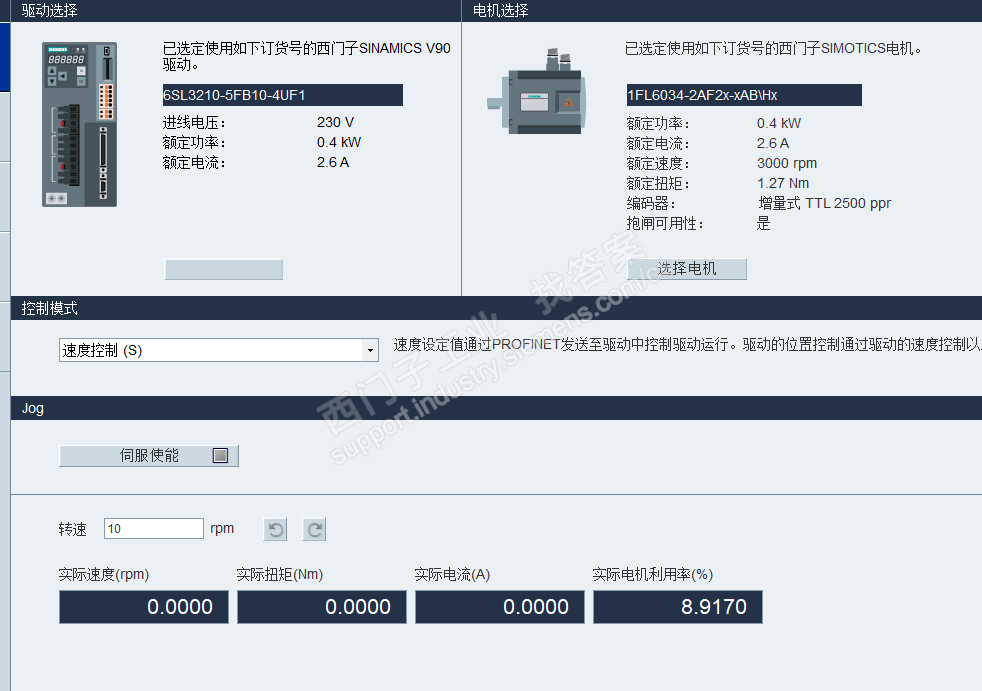The width and height of the screenshot is (982, 691).
Task: Click the 进线电压 value 230 V
Action: coord(335,122)
